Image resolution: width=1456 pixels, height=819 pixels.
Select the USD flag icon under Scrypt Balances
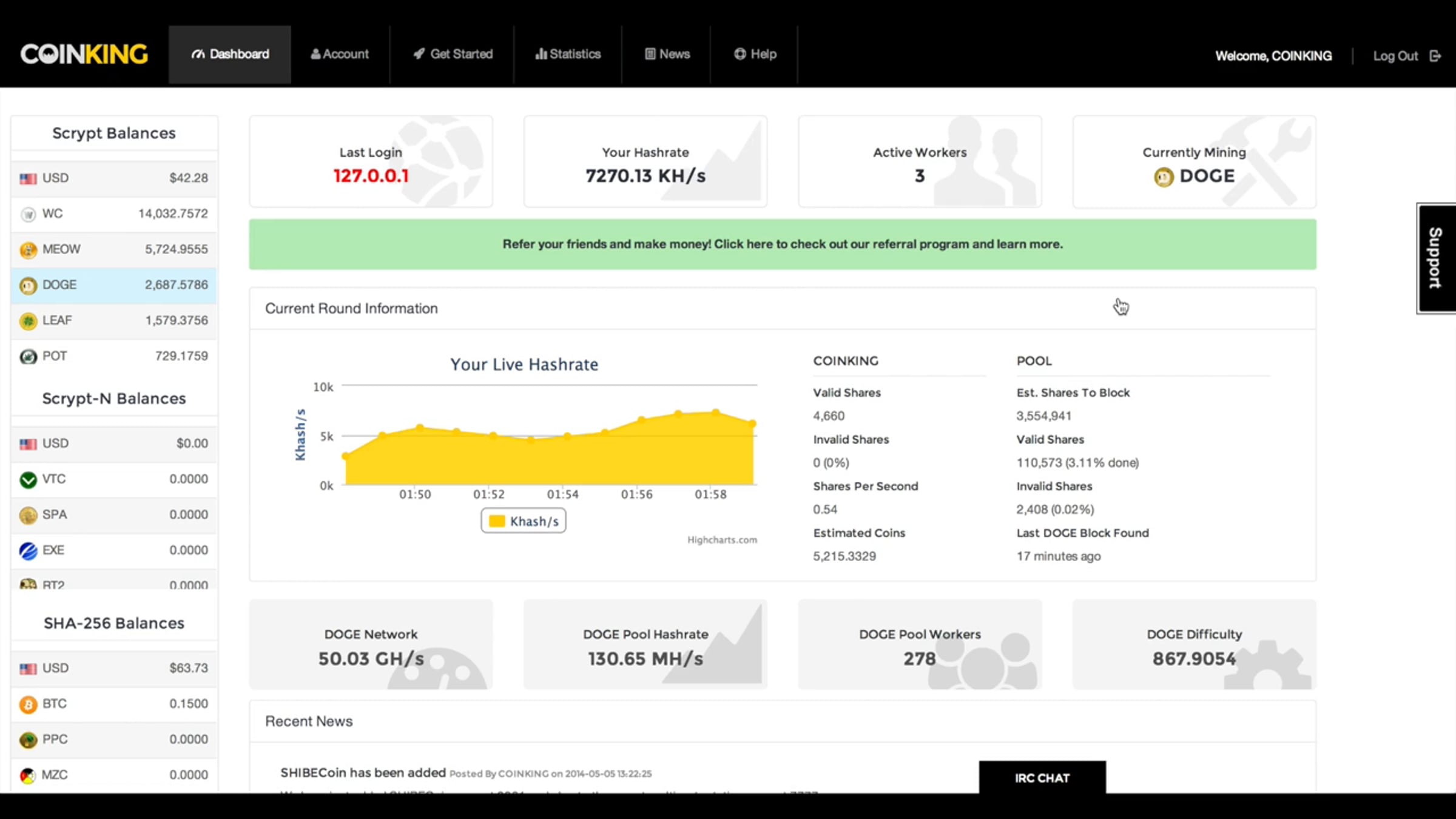[x=28, y=178]
